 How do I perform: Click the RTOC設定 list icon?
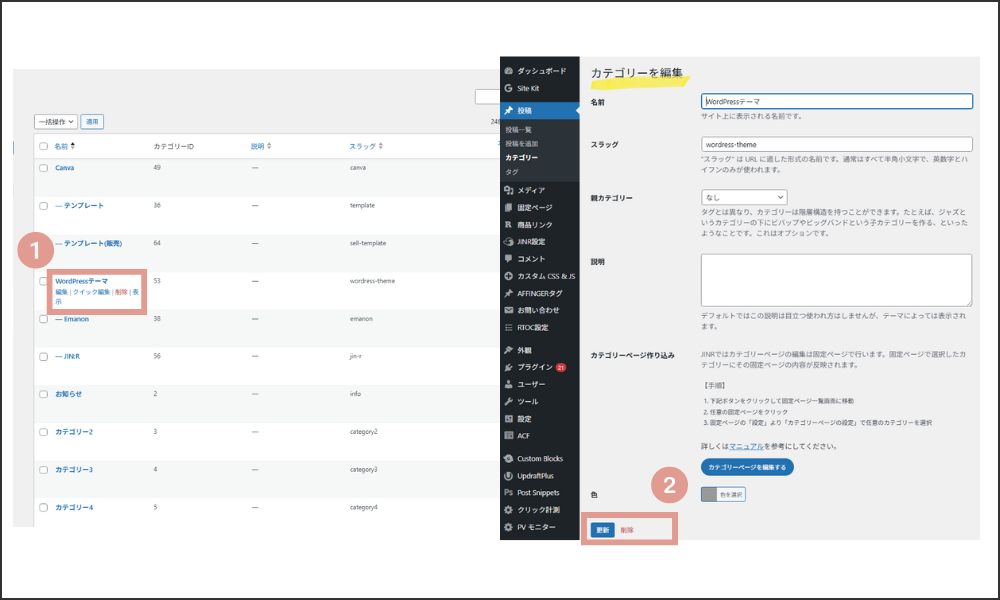click(508, 327)
